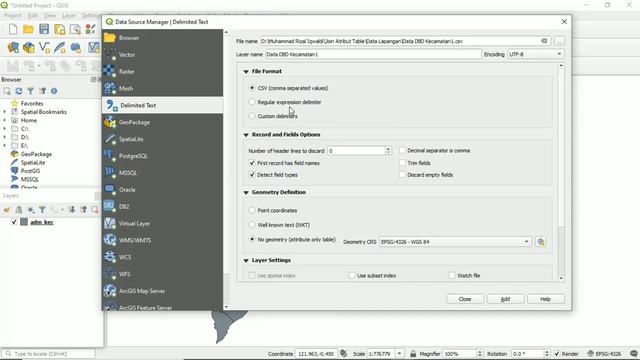Collapse the File Format section
The height and width of the screenshot is (360, 640).
click(246, 71)
